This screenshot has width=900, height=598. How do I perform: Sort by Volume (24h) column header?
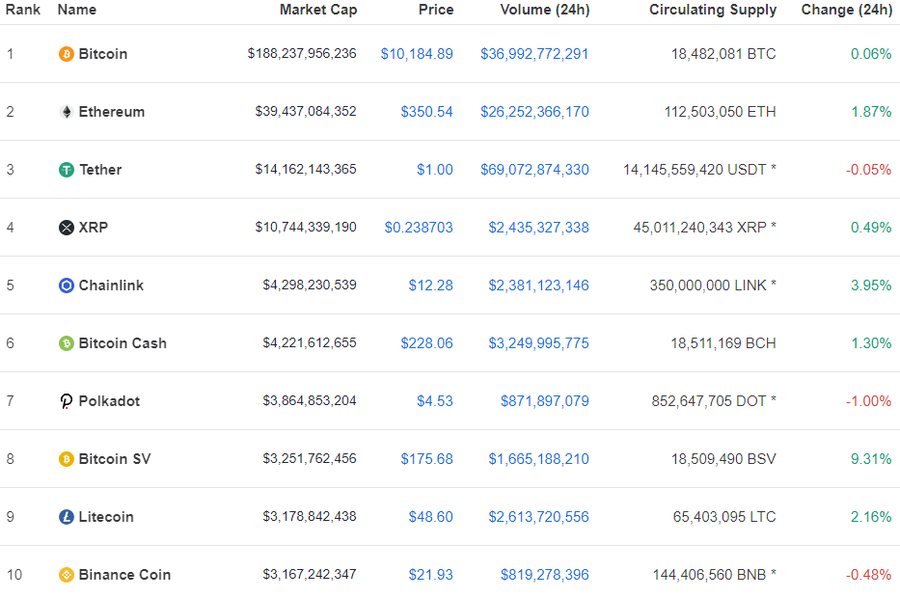(x=545, y=10)
